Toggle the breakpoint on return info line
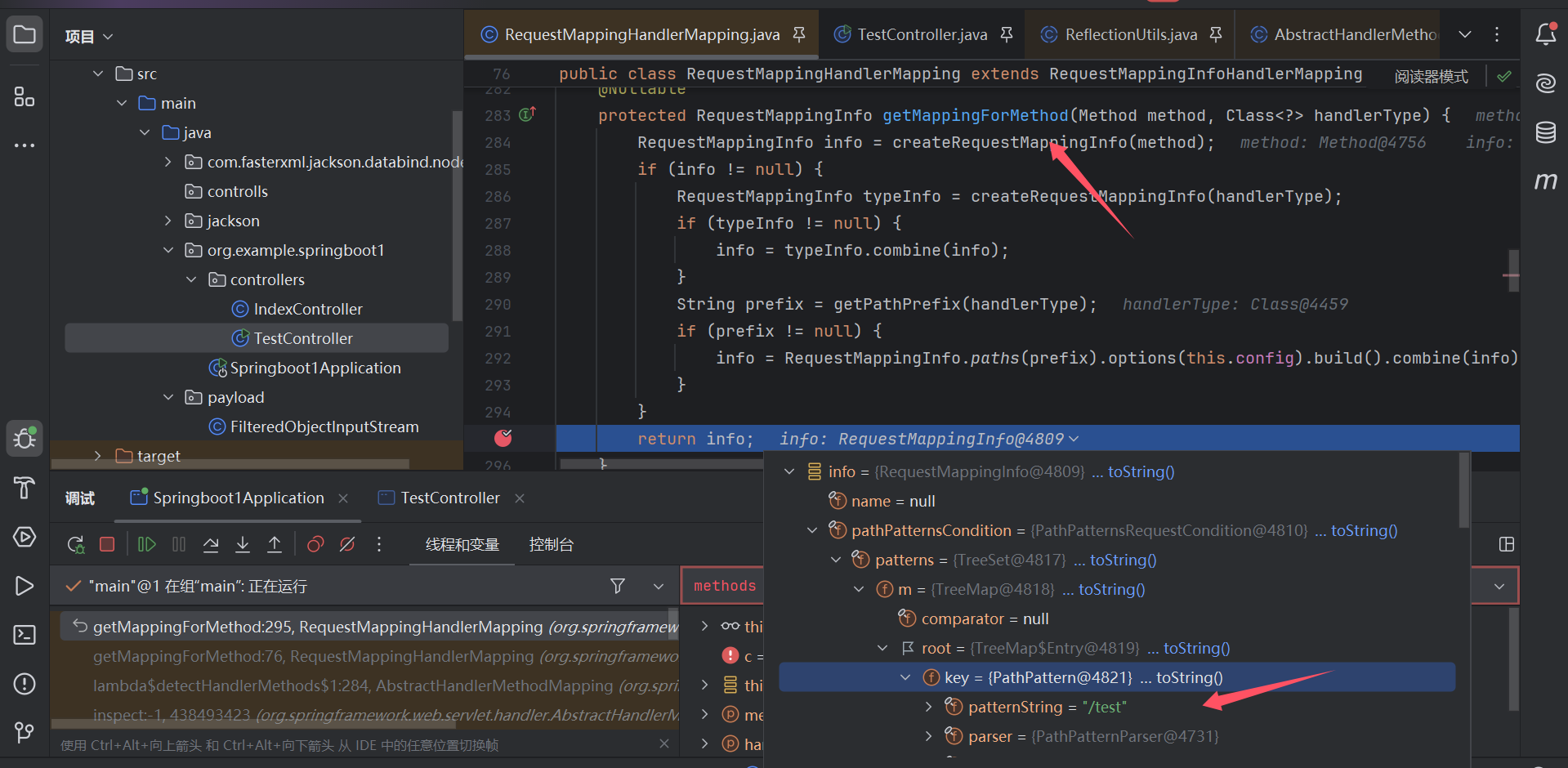The height and width of the screenshot is (768, 1568). point(503,439)
